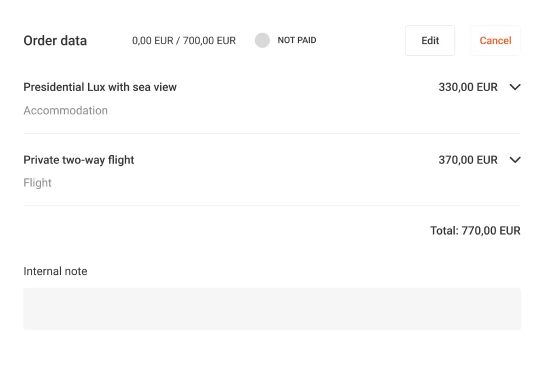Click the Order data heading
544x366 pixels.
55,41
